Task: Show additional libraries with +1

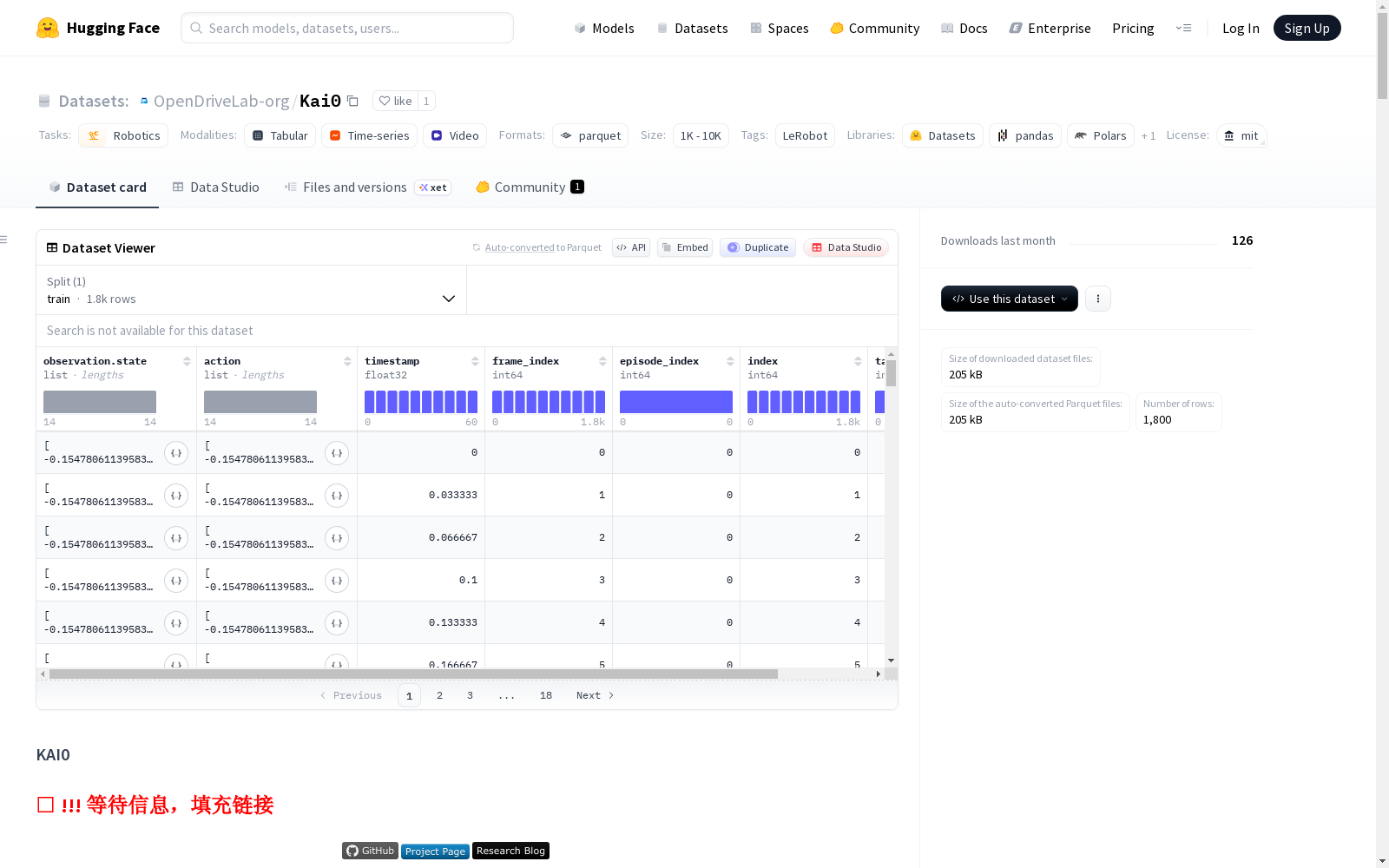Action: pyautogui.click(x=1149, y=135)
